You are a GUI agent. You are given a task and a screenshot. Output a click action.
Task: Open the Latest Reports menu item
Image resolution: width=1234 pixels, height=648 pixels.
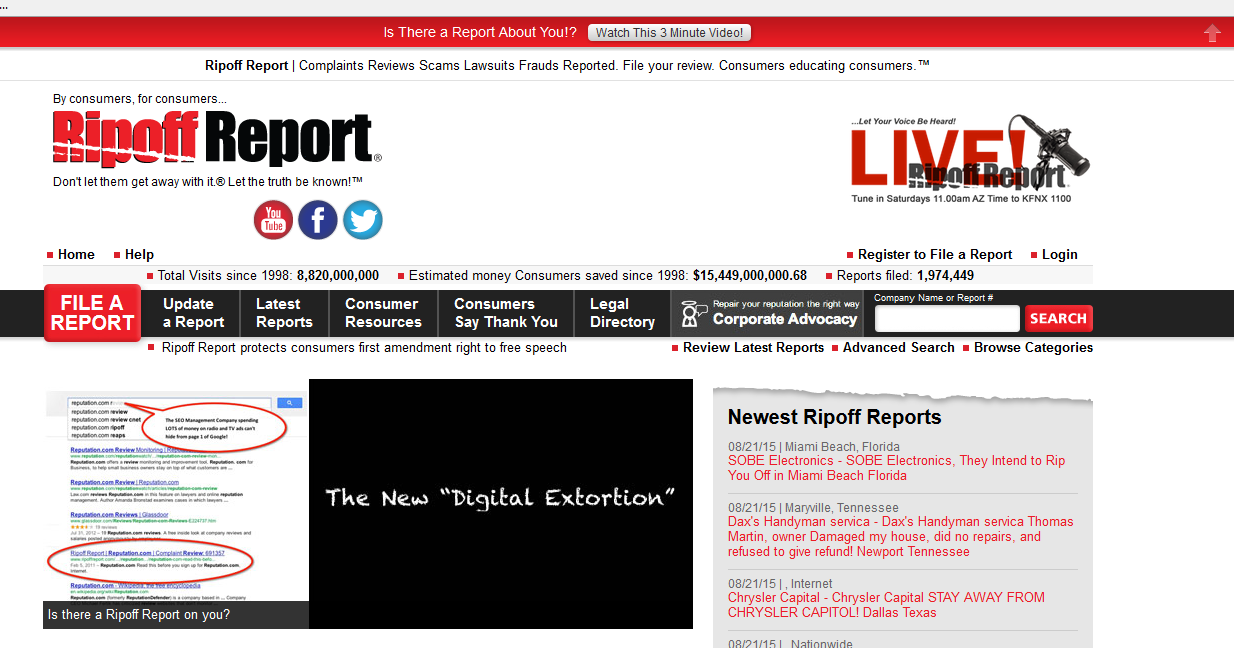click(284, 313)
